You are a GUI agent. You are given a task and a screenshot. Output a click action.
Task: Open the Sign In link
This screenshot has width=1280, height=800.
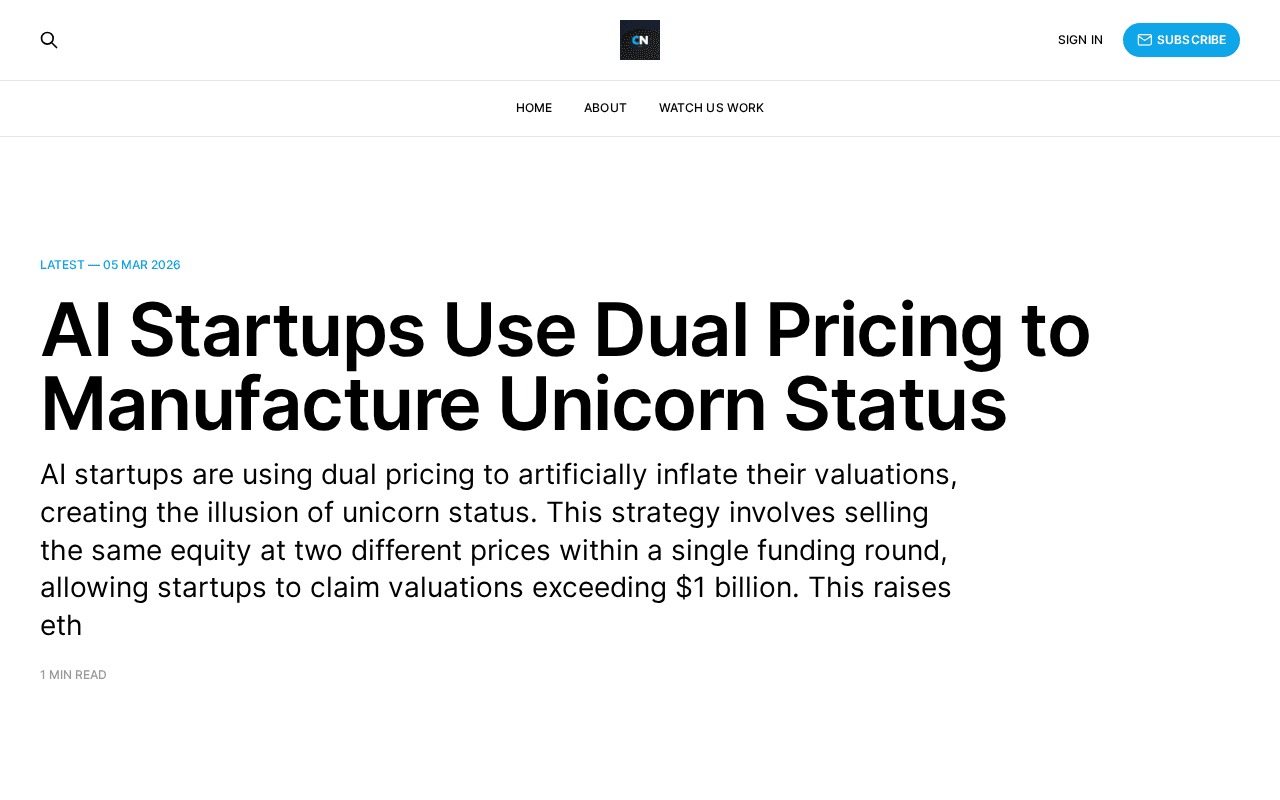[x=1080, y=40]
